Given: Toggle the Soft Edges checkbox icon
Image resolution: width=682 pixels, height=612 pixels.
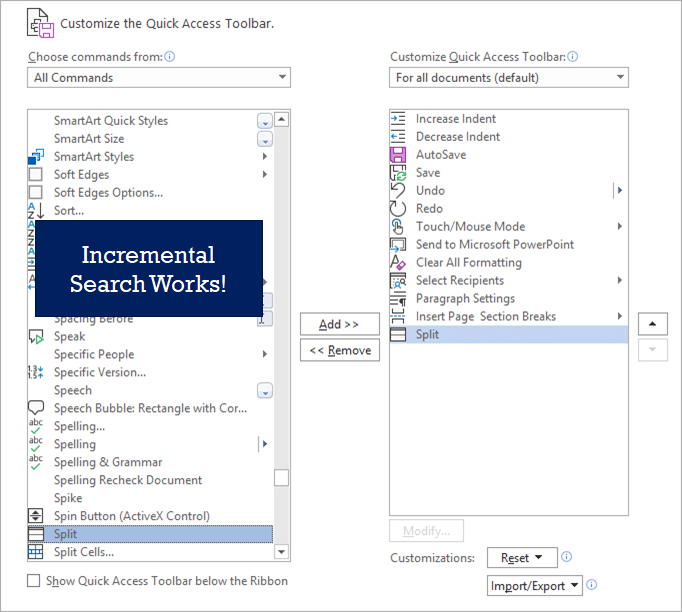Looking at the screenshot, I should [x=36, y=175].
